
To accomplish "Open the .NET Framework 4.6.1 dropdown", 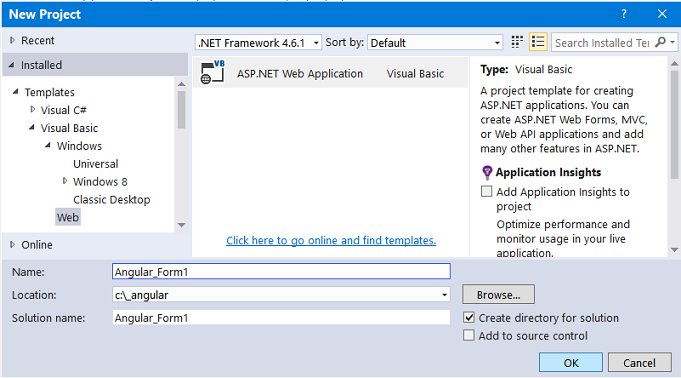I will click(x=258, y=43).
